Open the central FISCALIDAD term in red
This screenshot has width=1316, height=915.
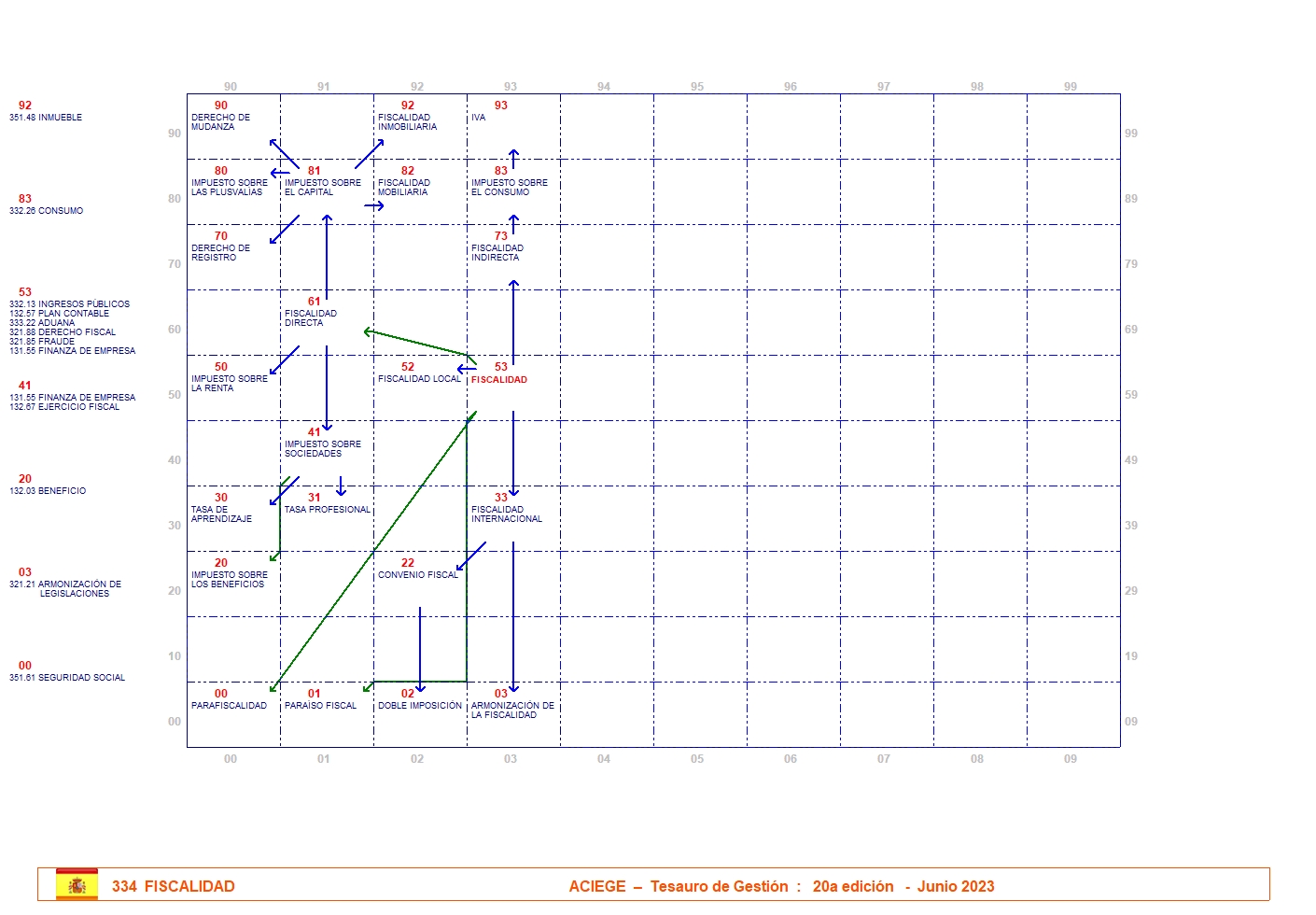tap(498, 380)
